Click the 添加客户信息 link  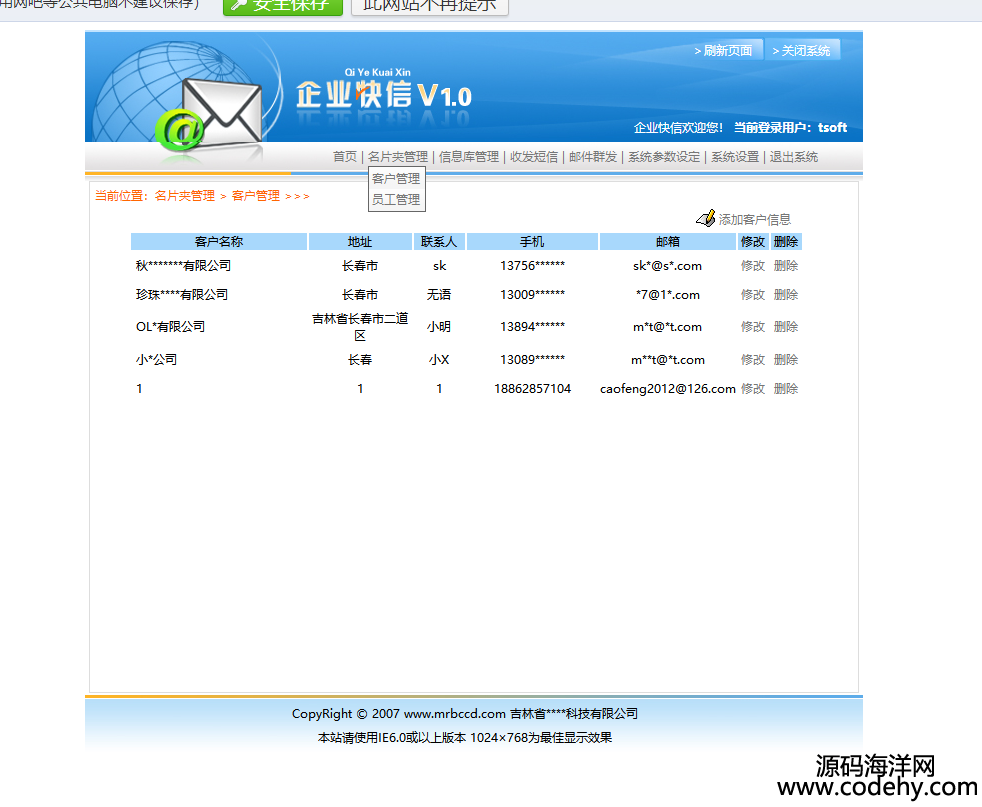click(755, 220)
